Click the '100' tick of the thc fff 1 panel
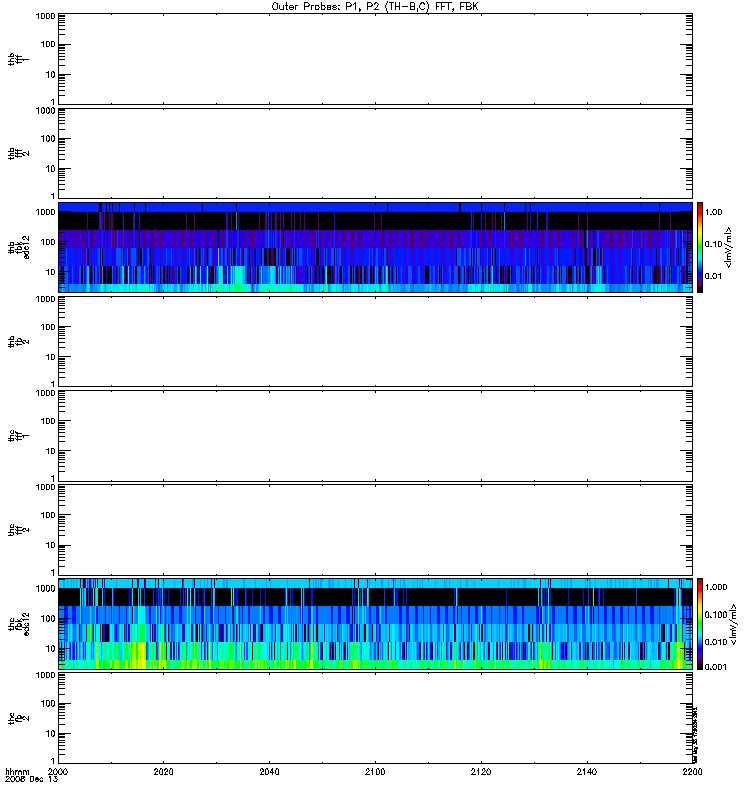This screenshot has height=800, width=750. 48,421
